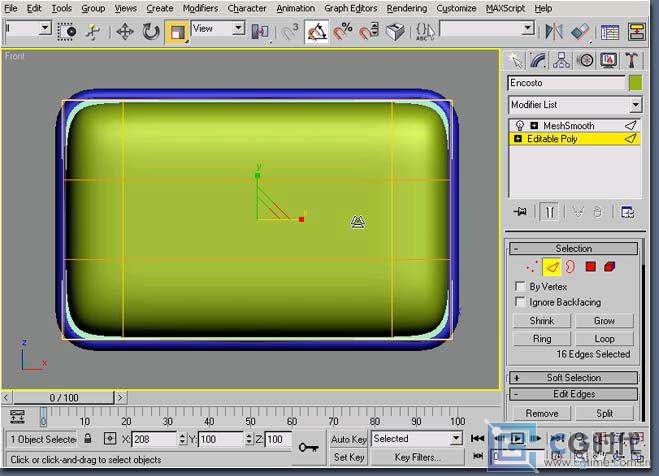Select Border sub-object level
Screen dimensions: 659x476
(x=570, y=267)
